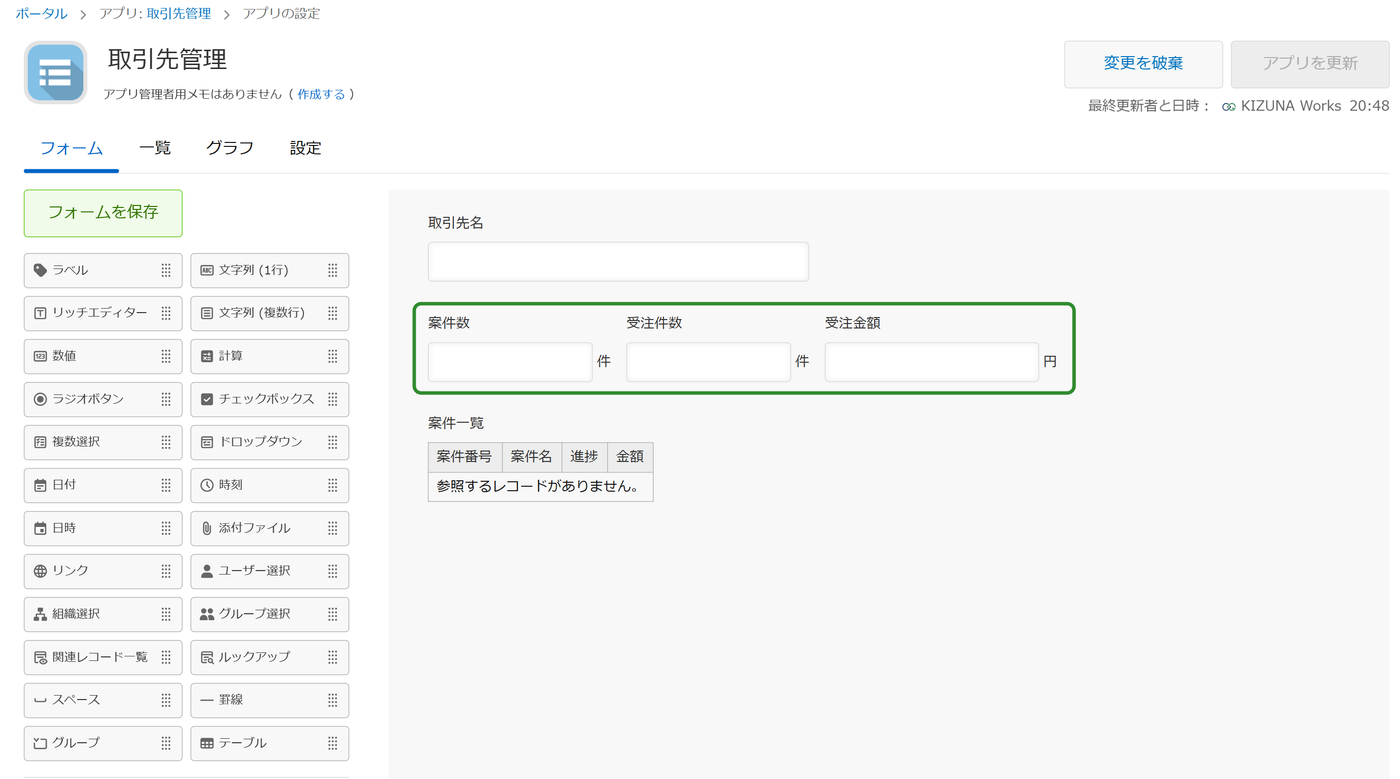Pick the リッチエディター field icon
Screen dimensions: 1400x779
40,313
